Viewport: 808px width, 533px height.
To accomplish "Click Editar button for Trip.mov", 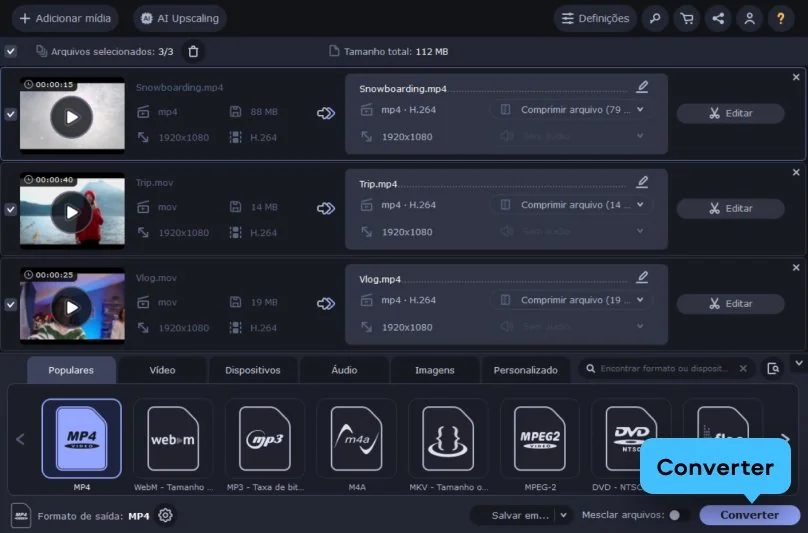I will tap(730, 208).
